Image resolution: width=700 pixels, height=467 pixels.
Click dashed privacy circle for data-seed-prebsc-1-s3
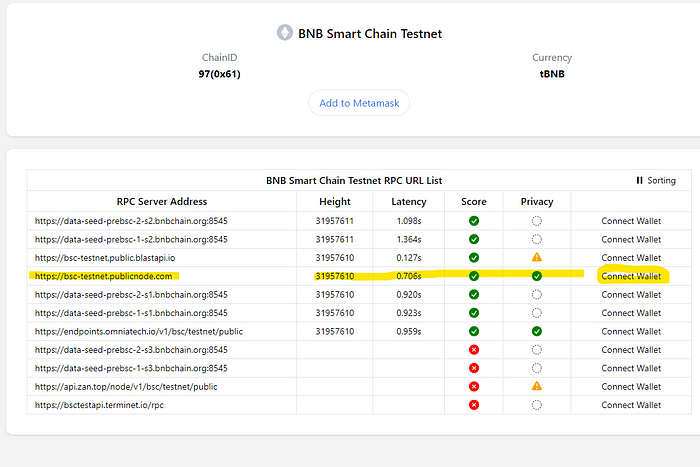click(537, 368)
